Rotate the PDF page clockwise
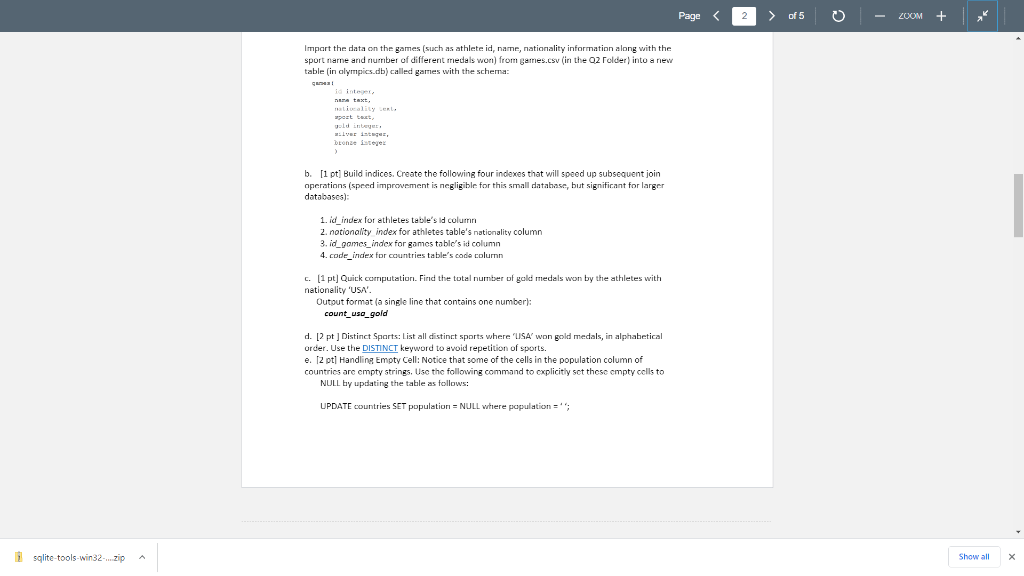The image size is (1024, 576). tap(837, 16)
